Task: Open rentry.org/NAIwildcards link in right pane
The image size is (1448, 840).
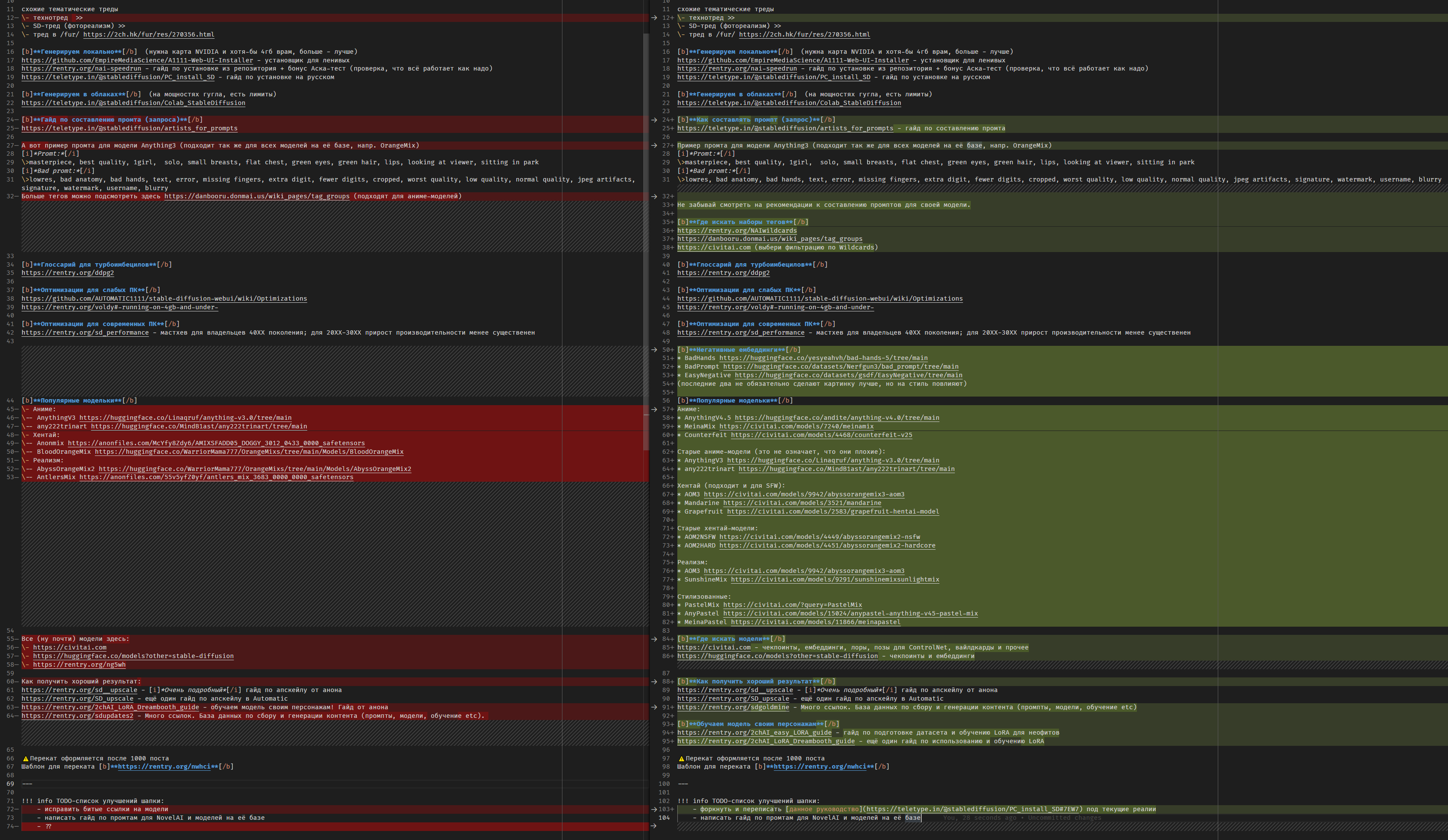Action: [737, 231]
